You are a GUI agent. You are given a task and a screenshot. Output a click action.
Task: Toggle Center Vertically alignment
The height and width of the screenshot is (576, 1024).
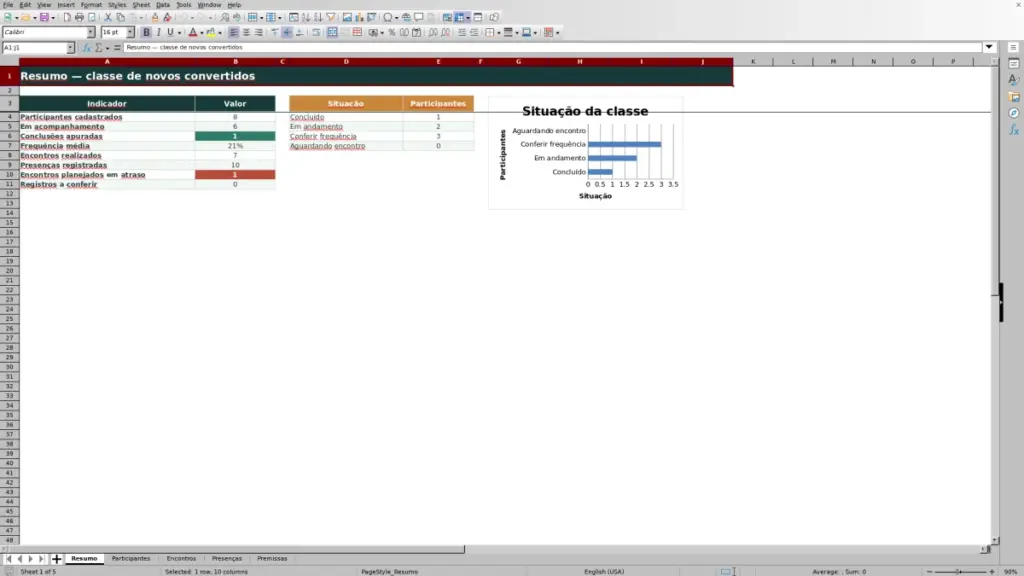click(287, 33)
